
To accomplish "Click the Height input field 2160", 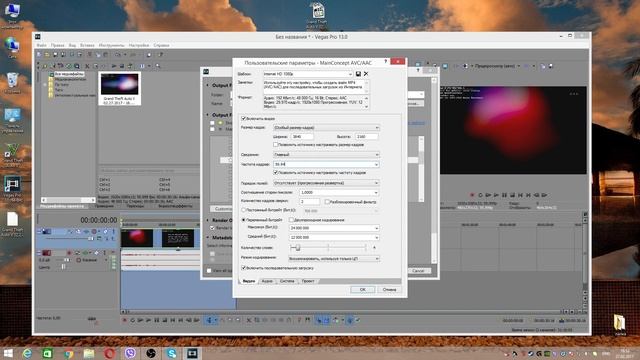I will pyautogui.click(x=367, y=136).
